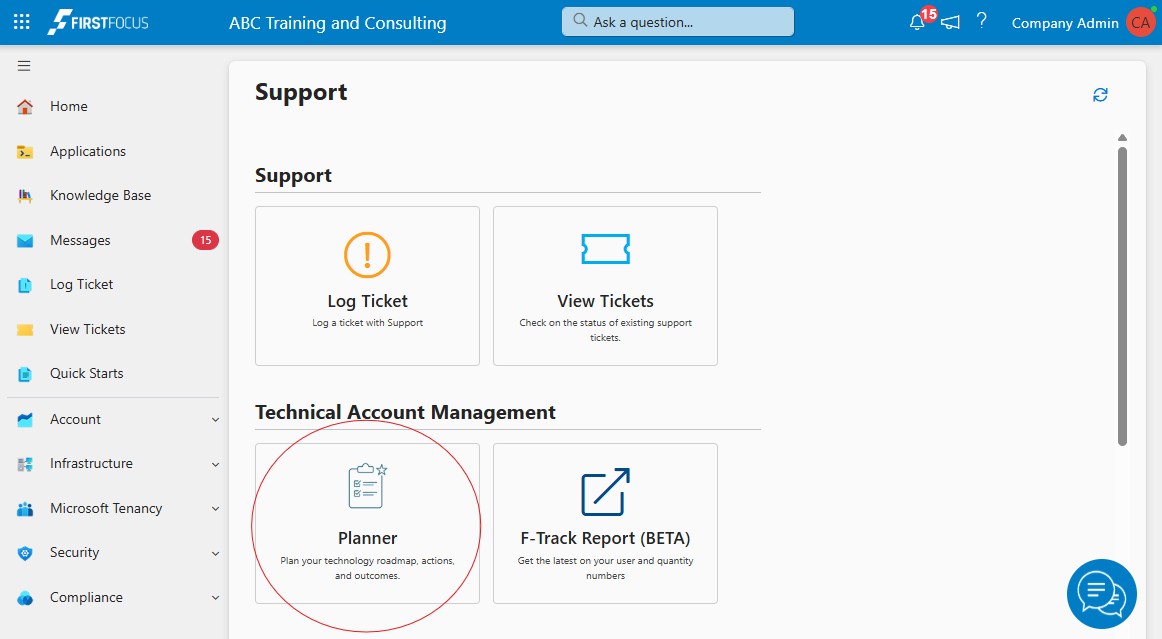This screenshot has height=639, width=1162.
Task: Click the CA Company Admin avatar
Action: point(1140,21)
